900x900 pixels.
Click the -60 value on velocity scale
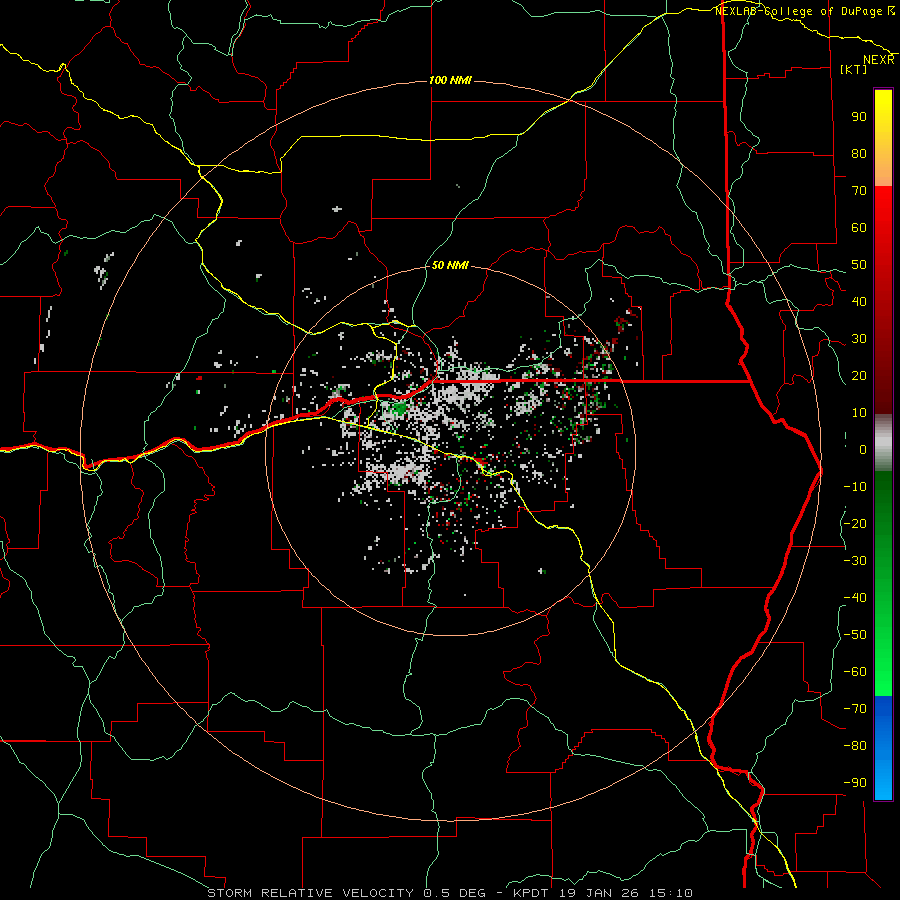855,672
